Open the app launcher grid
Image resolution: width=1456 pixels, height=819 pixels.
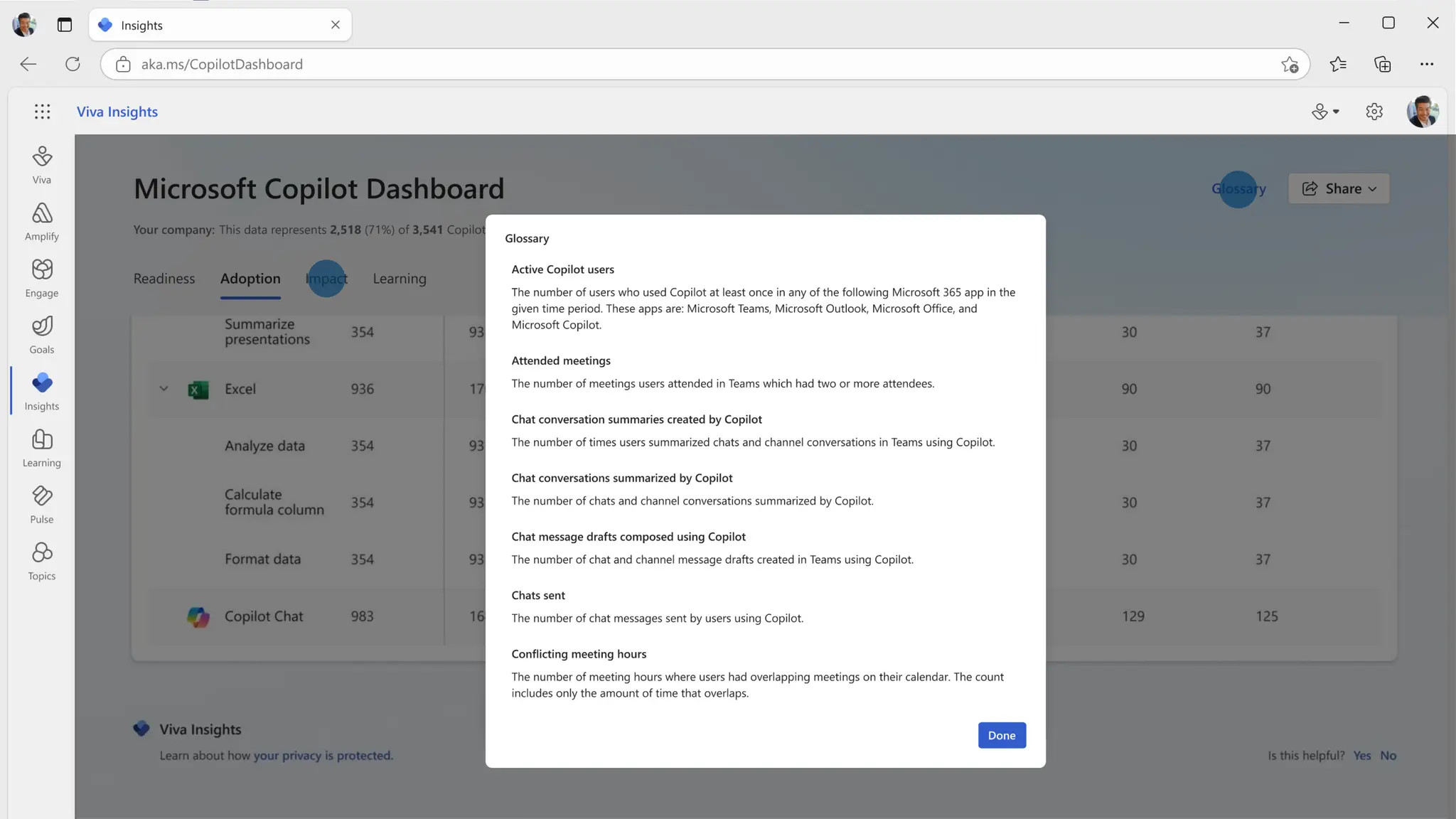(x=42, y=112)
